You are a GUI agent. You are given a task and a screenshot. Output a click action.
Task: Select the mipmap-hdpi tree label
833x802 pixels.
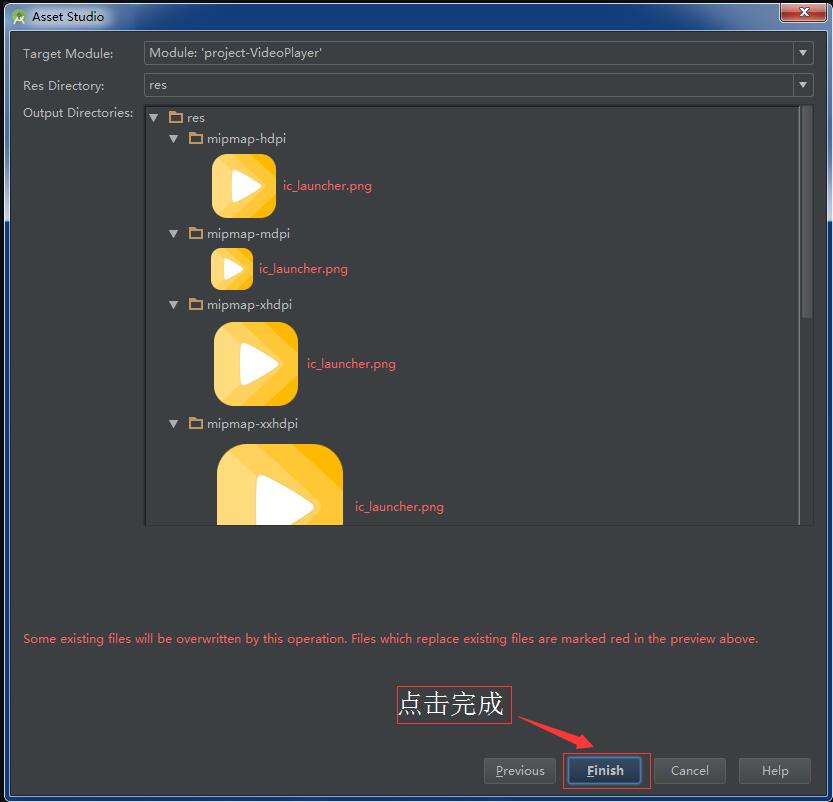pyautogui.click(x=246, y=139)
